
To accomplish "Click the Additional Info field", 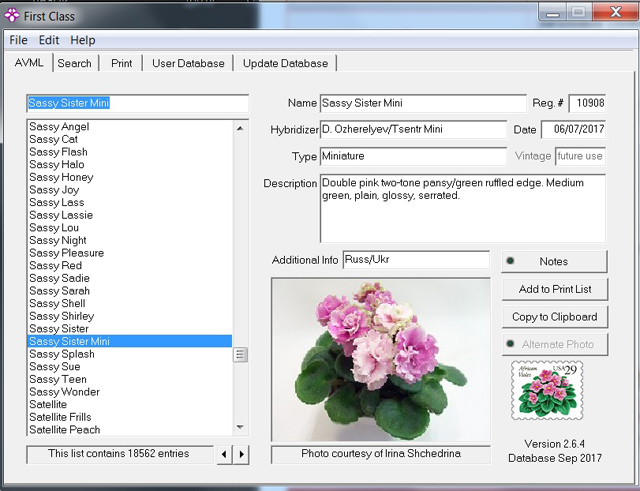I will click(x=416, y=260).
